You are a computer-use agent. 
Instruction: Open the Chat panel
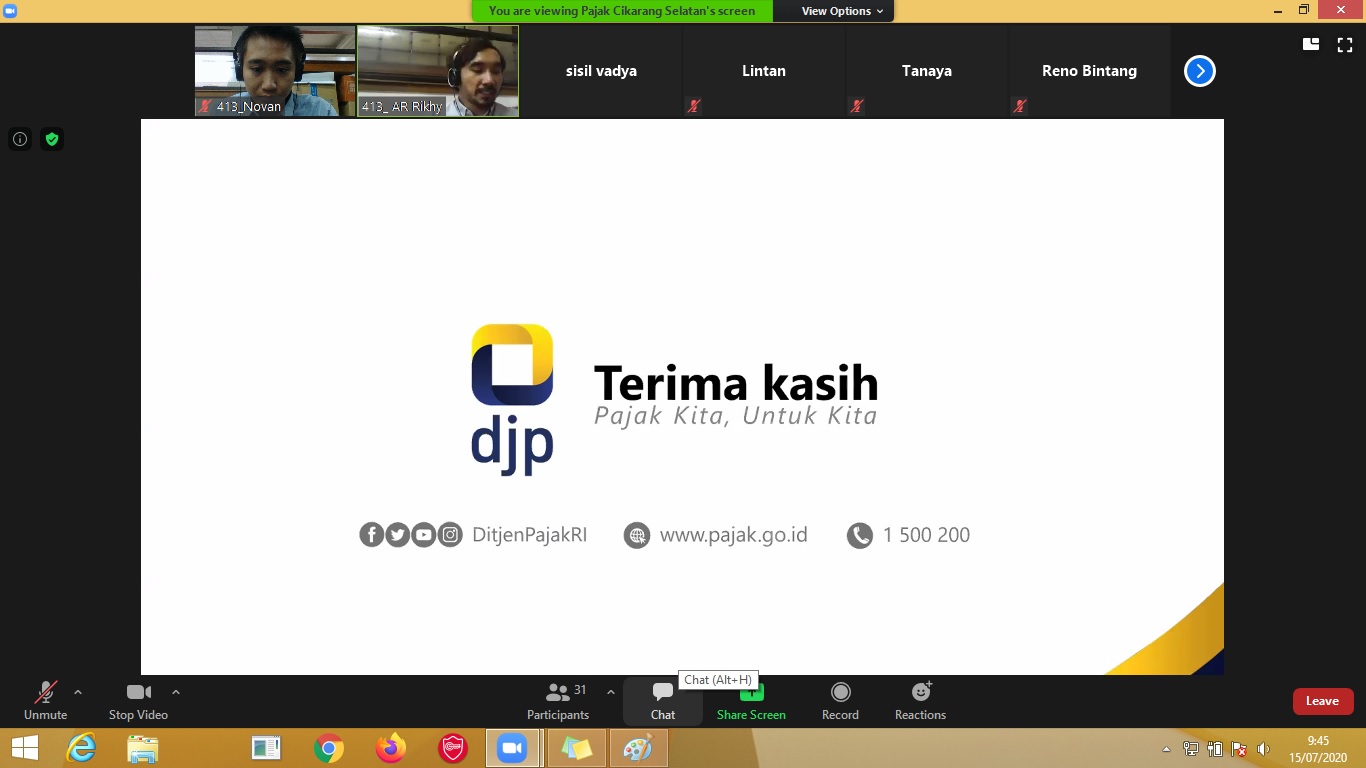point(662,701)
